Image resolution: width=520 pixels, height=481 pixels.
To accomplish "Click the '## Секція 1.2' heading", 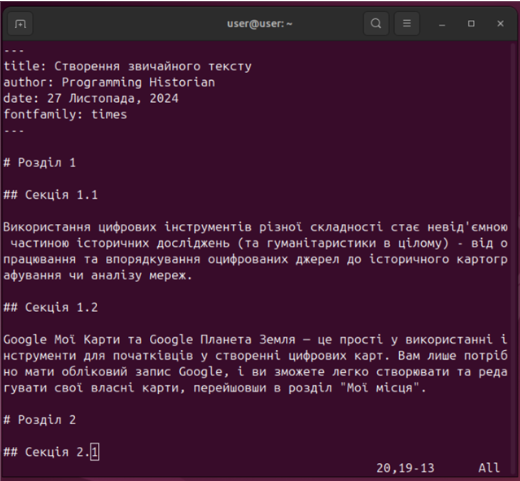I will coord(51,307).
